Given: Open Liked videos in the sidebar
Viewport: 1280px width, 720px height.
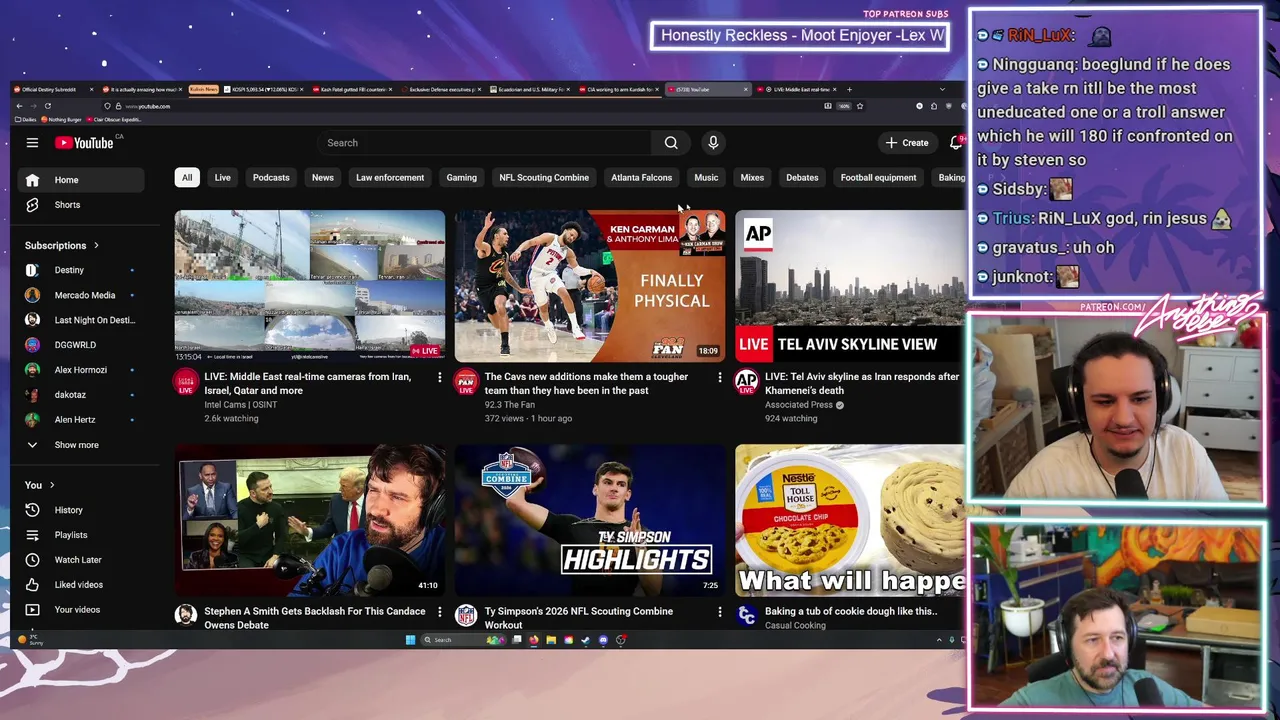Looking at the screenshot, I should point(81,585).
